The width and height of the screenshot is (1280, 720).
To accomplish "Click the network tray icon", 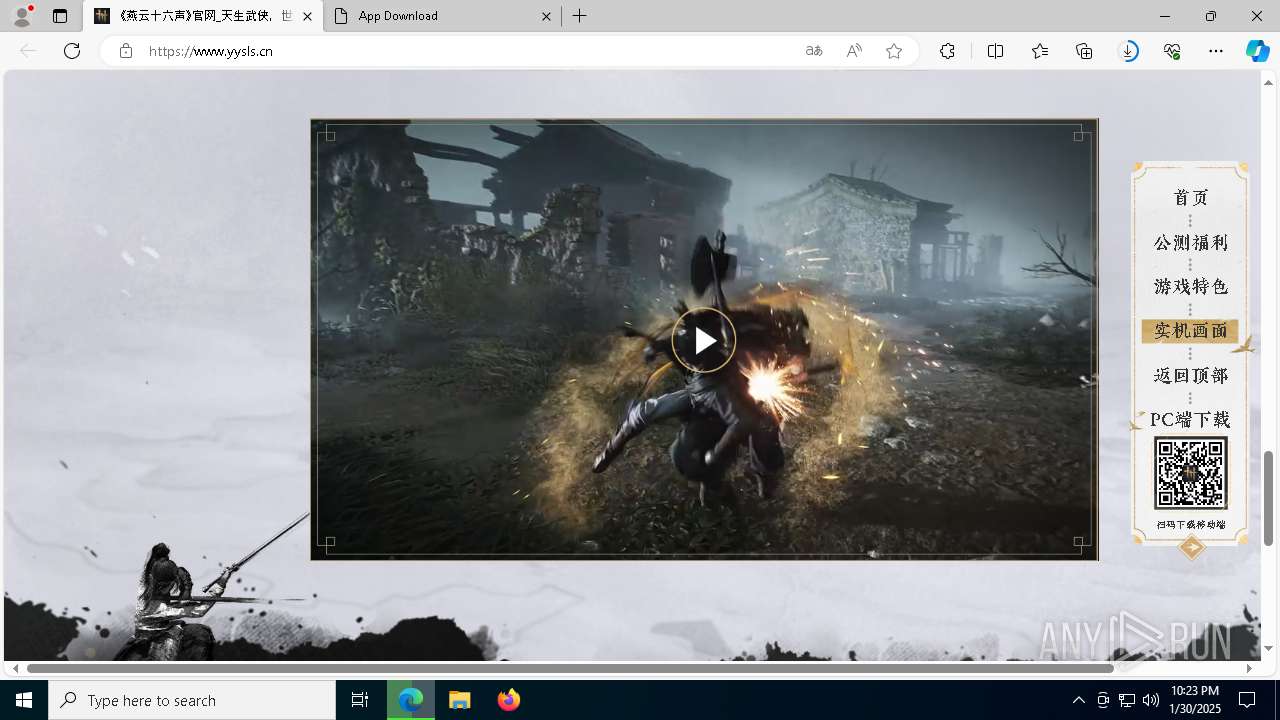I will click(1127, 700).
